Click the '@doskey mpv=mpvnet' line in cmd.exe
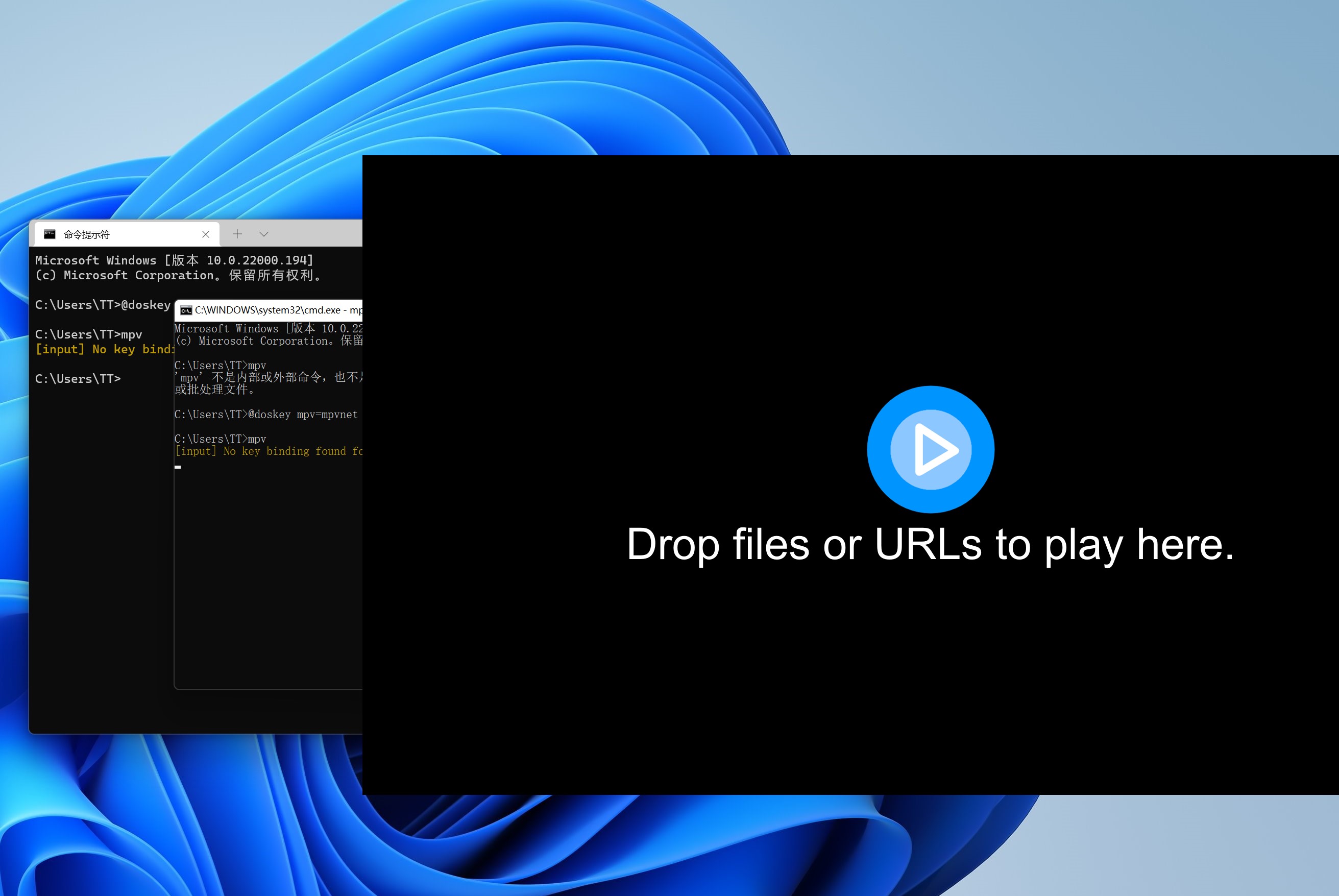 coord(266,414)
